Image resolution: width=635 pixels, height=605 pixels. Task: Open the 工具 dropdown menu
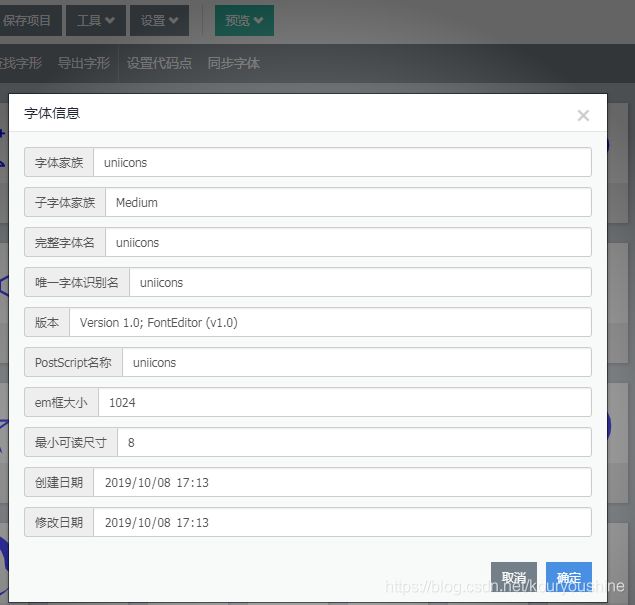(x=96, y=20)
